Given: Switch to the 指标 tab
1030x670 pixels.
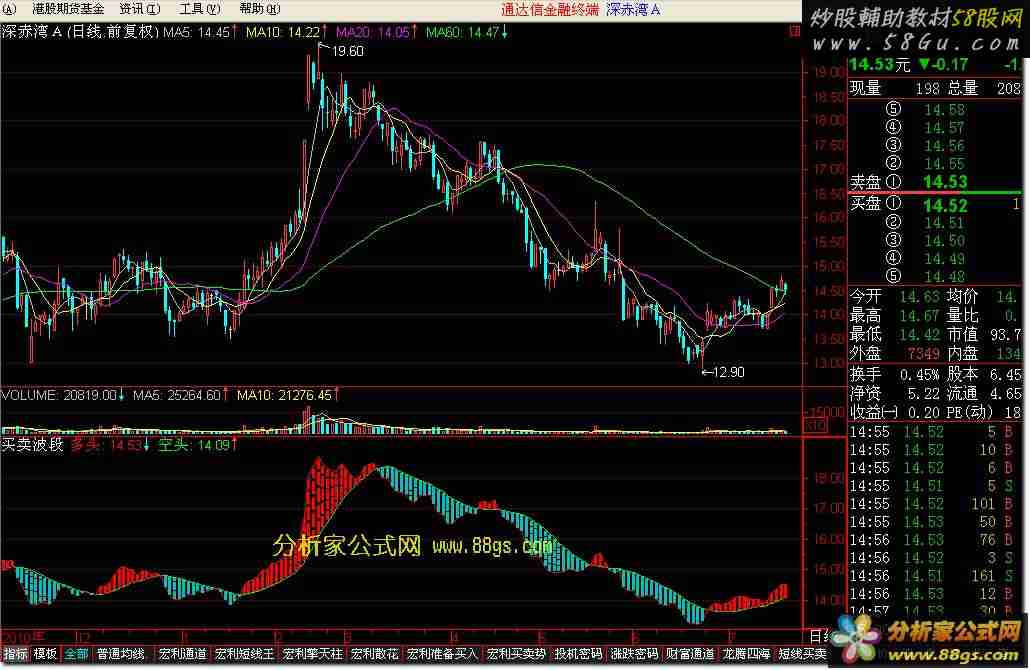Looking at the screenshot, I should point(16,654).
